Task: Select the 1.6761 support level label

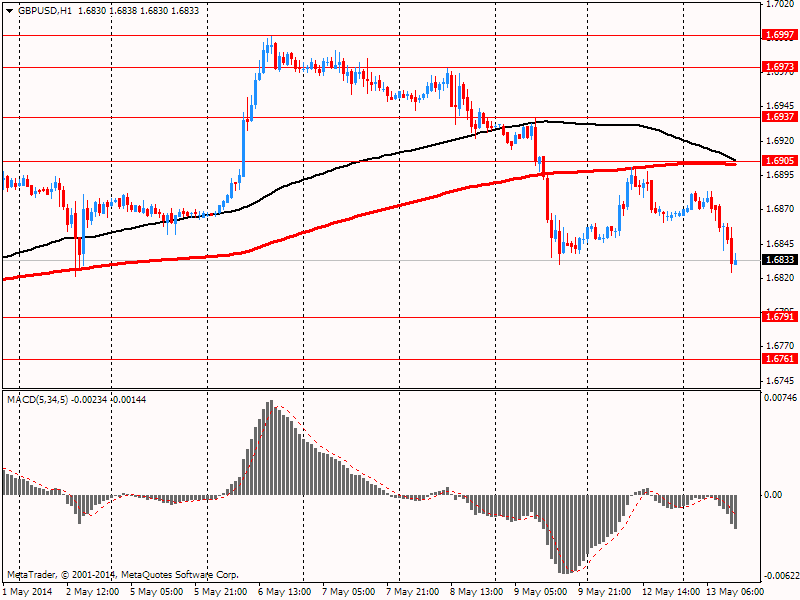Action: click(779, 359)
